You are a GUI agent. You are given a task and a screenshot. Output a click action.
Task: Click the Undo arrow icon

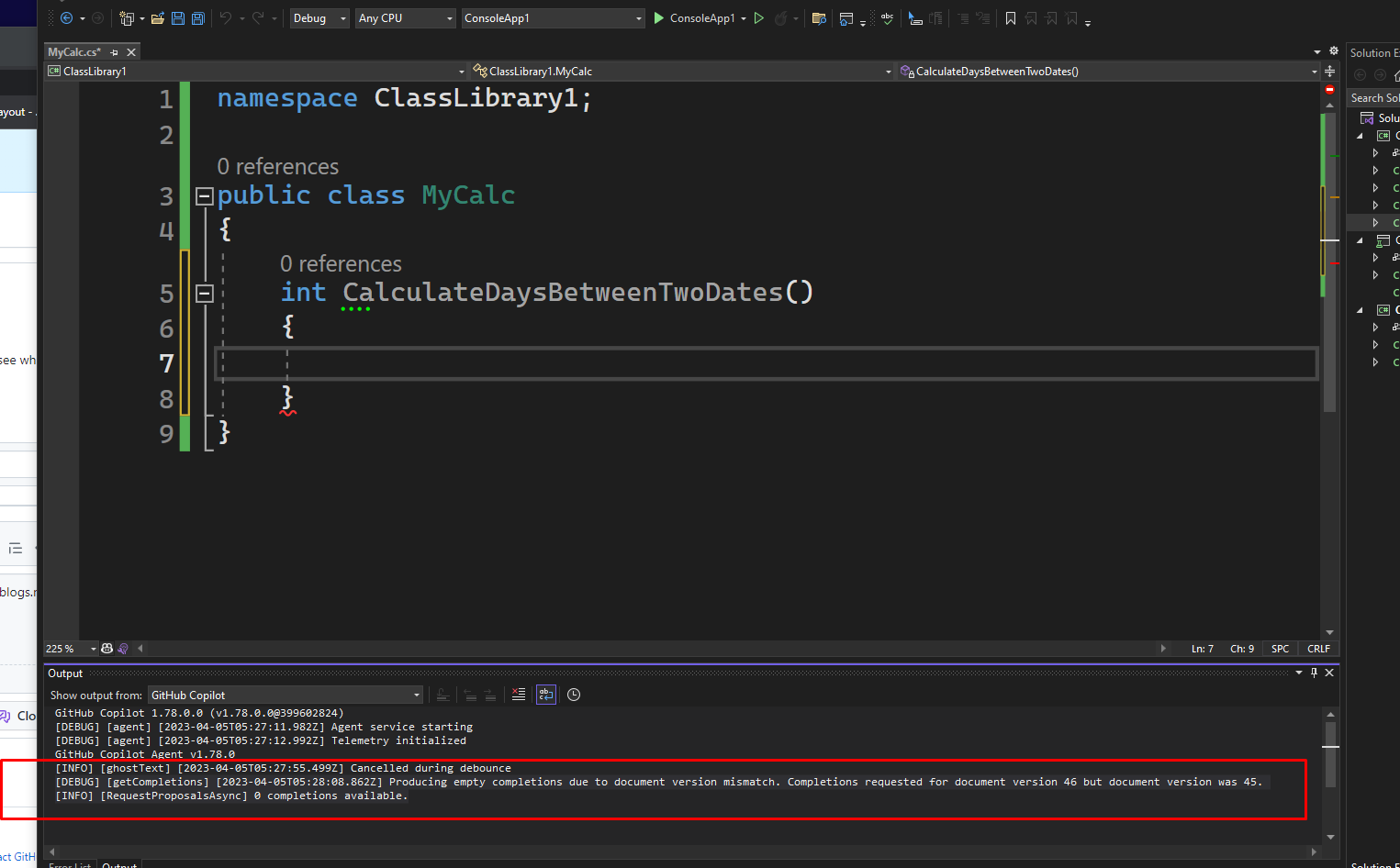(x=225, y=18)
